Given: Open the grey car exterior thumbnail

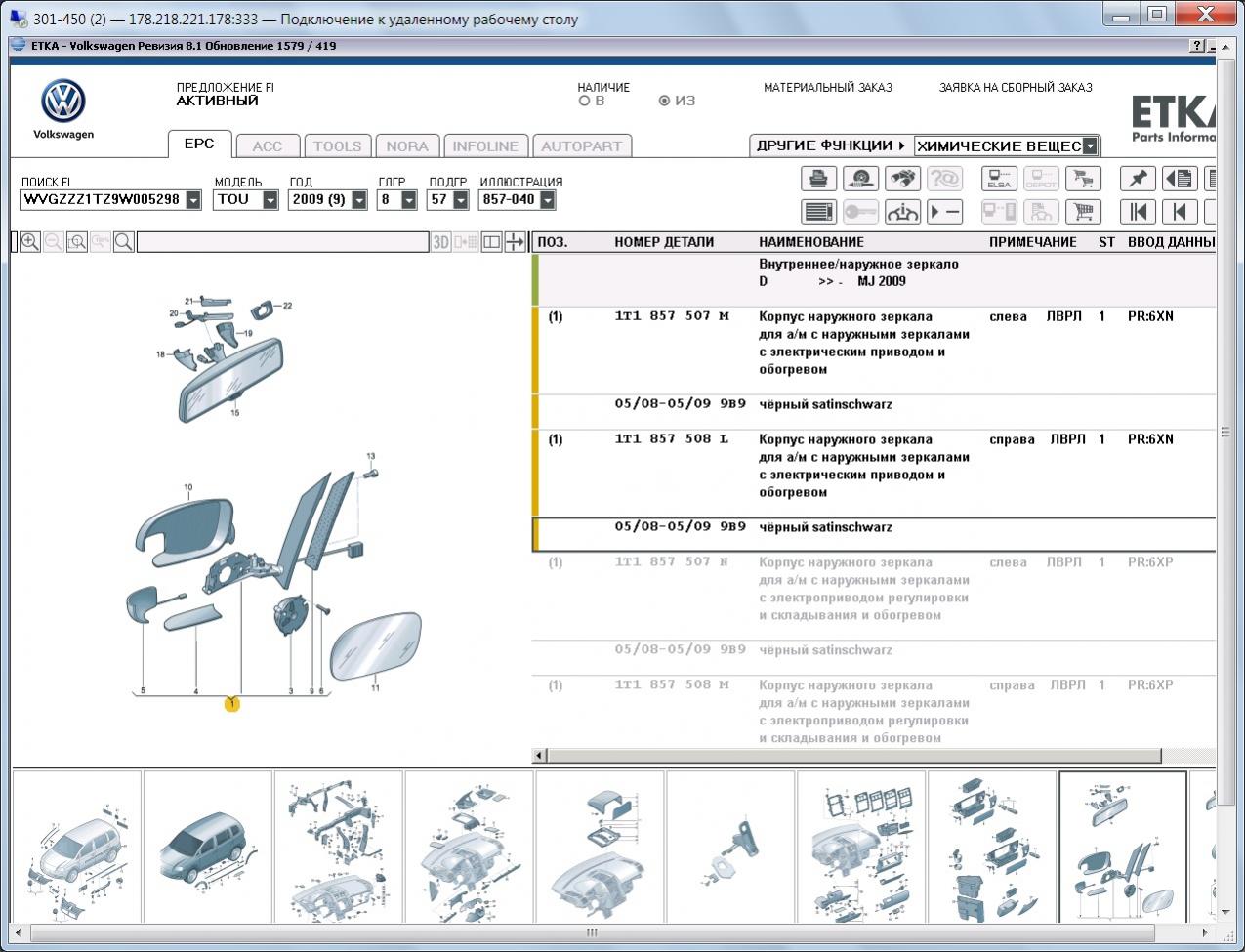Looking at the screenshot, I should tap(208, 847).
